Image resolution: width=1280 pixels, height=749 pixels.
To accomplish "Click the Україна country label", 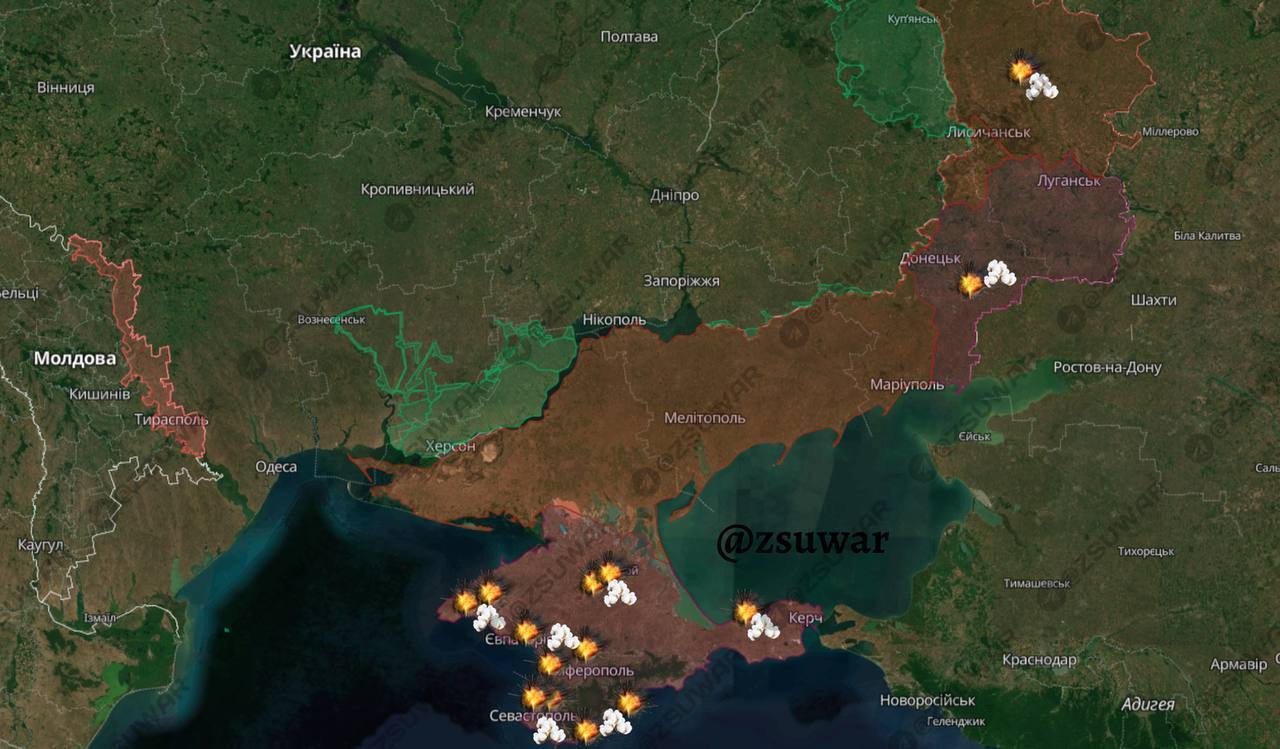I will (325, 51).
